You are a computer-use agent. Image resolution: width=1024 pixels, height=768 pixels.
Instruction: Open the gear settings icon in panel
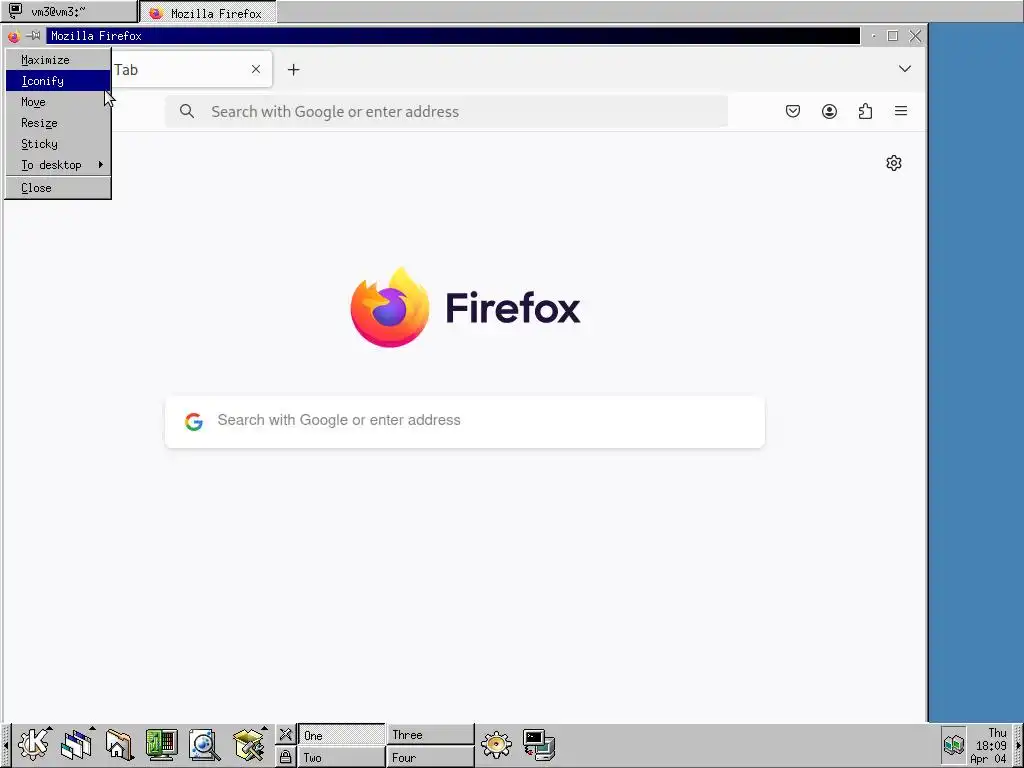[496, 744]
